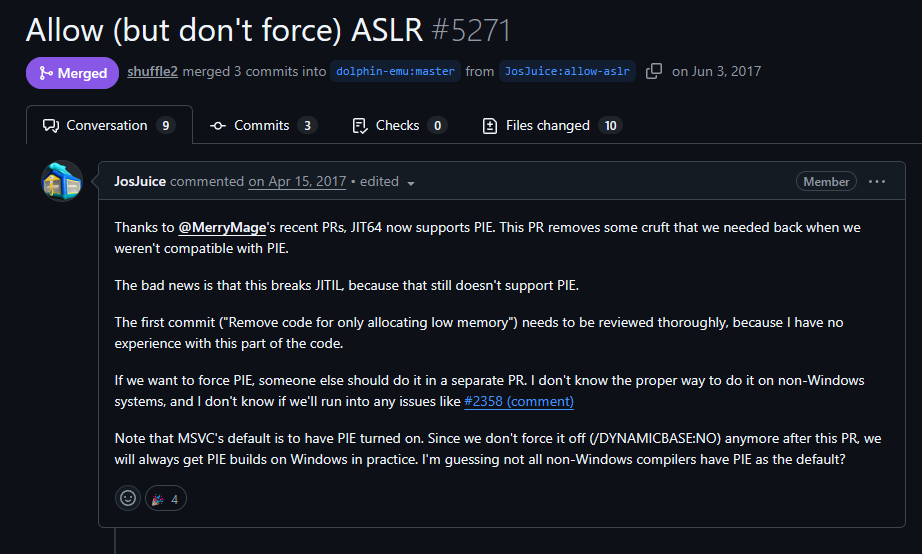This screenshot has width=922, height=554.
Task: Open the JosJuice:allow-aslr head branch link
Action: [x=567, y=72]
